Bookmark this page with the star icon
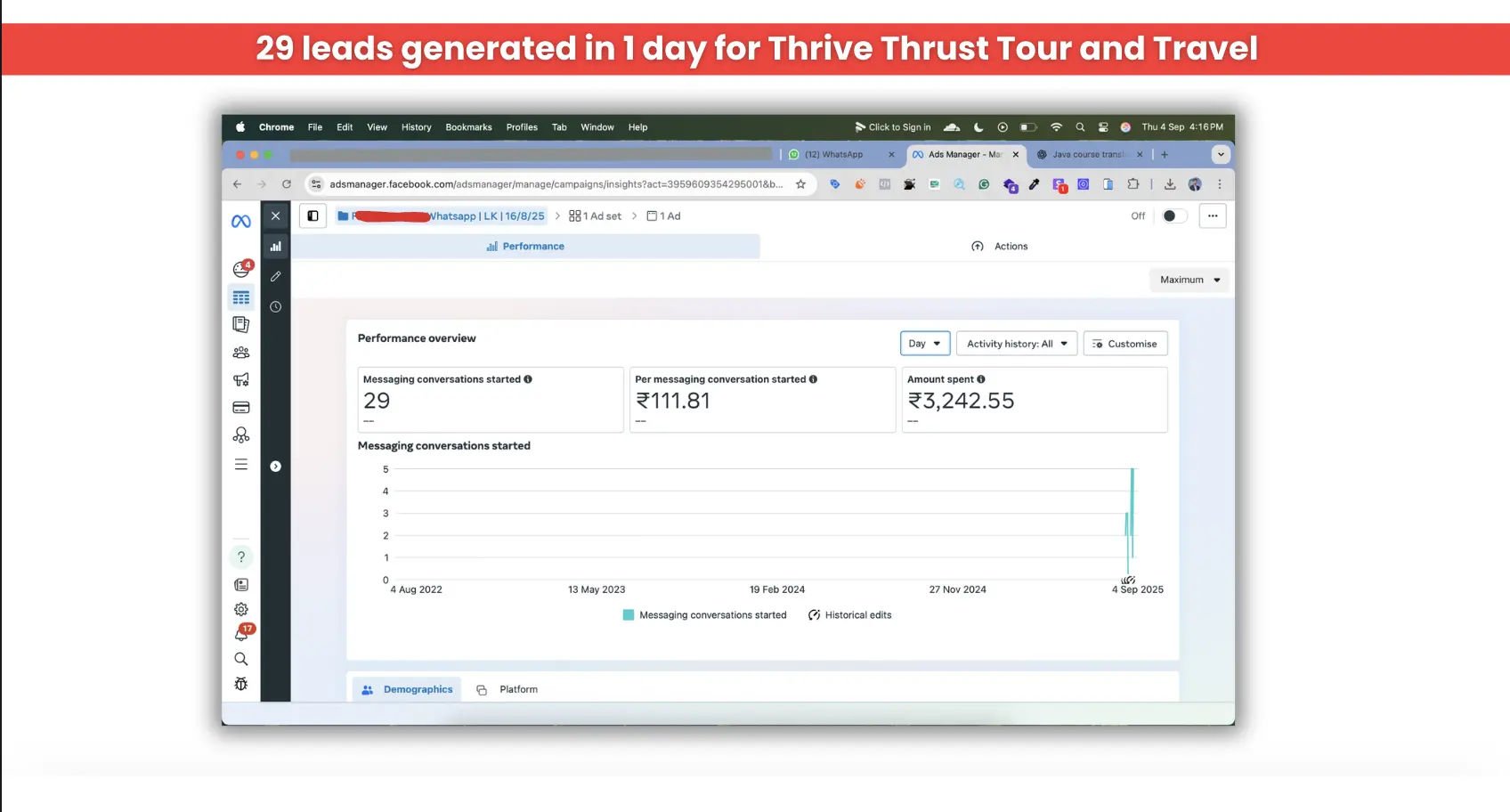This screenshot has height=812, width=1510. pos(800,184)
